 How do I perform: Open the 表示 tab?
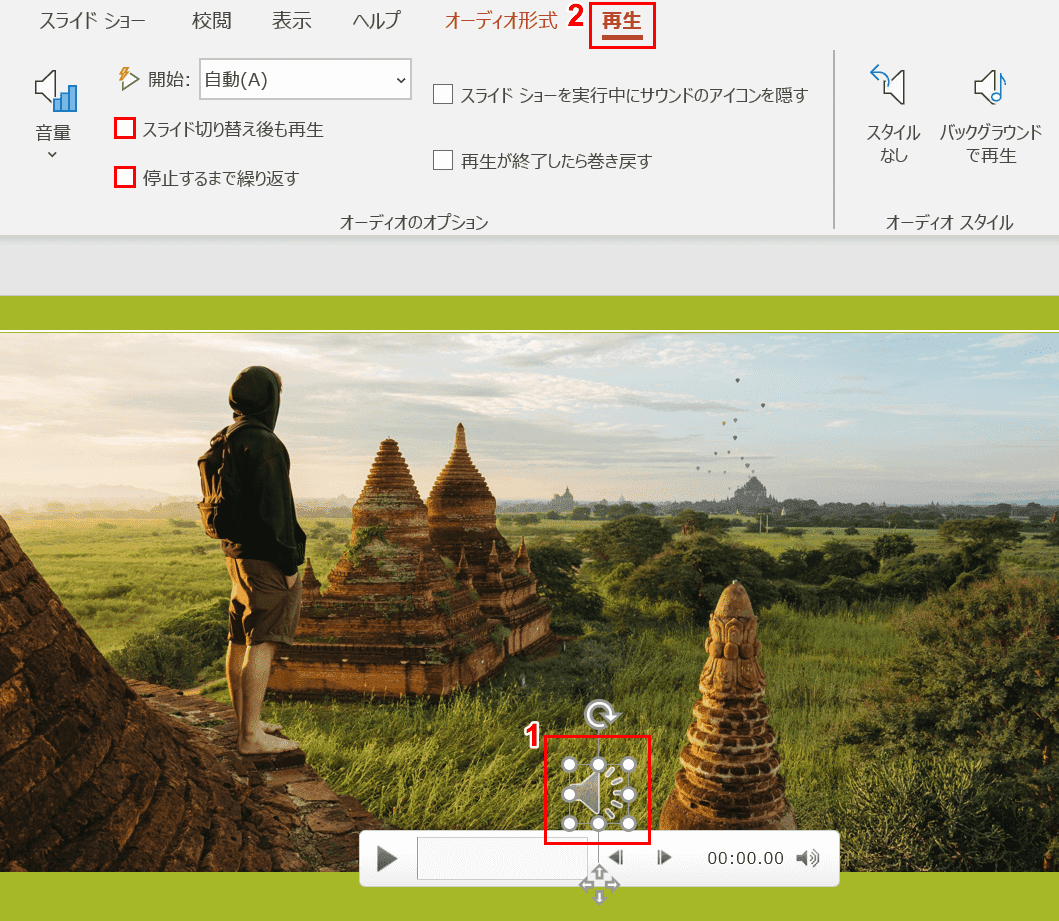[x=292, y=21]
